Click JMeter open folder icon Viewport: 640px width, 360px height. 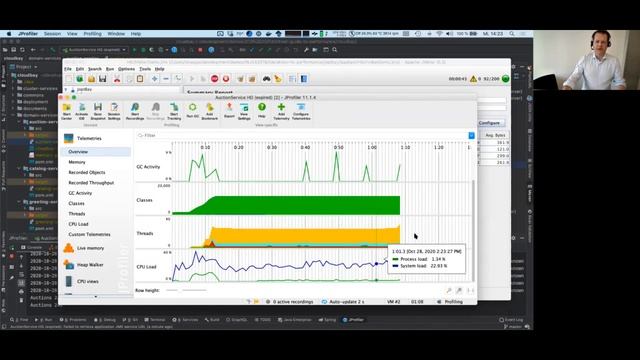coord(91,79)
